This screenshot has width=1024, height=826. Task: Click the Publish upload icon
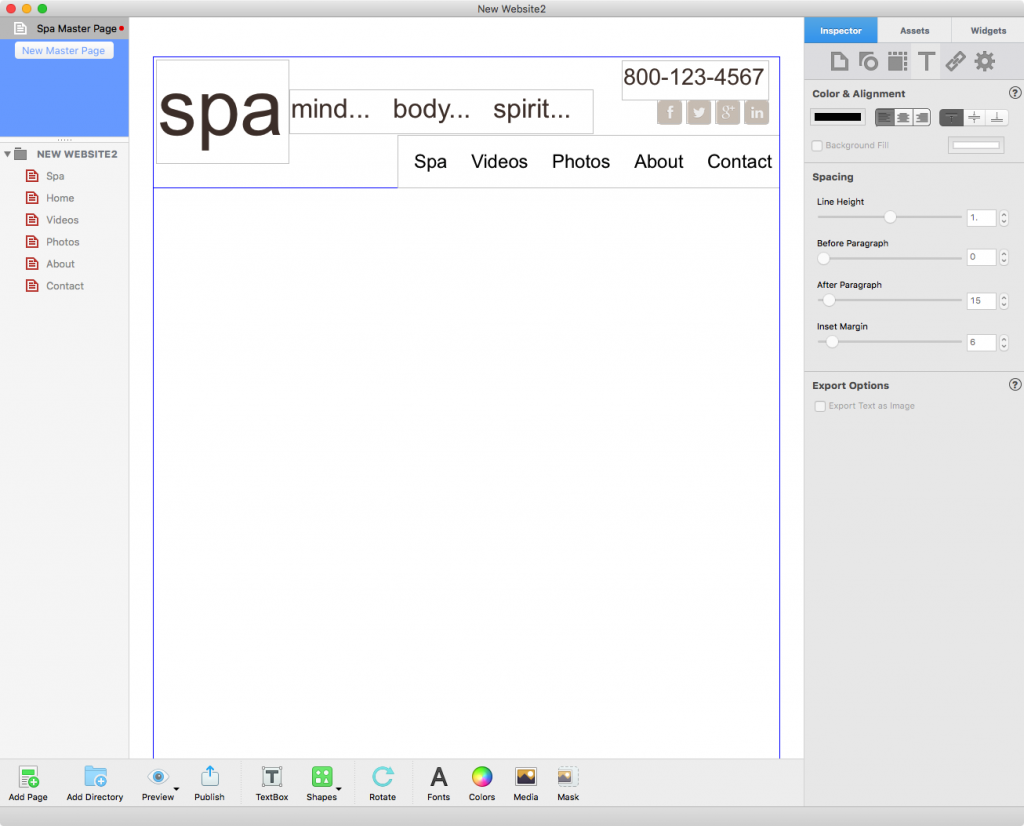click(210, 776)
